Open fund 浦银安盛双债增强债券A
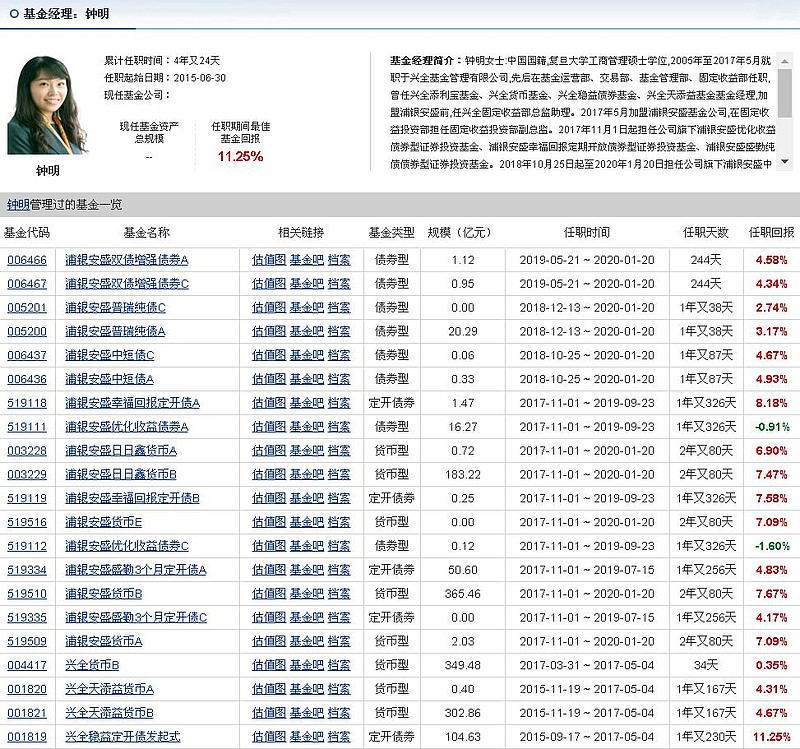Image resolution: width=800 pixels, height=749 pixels. coord(127,260)
